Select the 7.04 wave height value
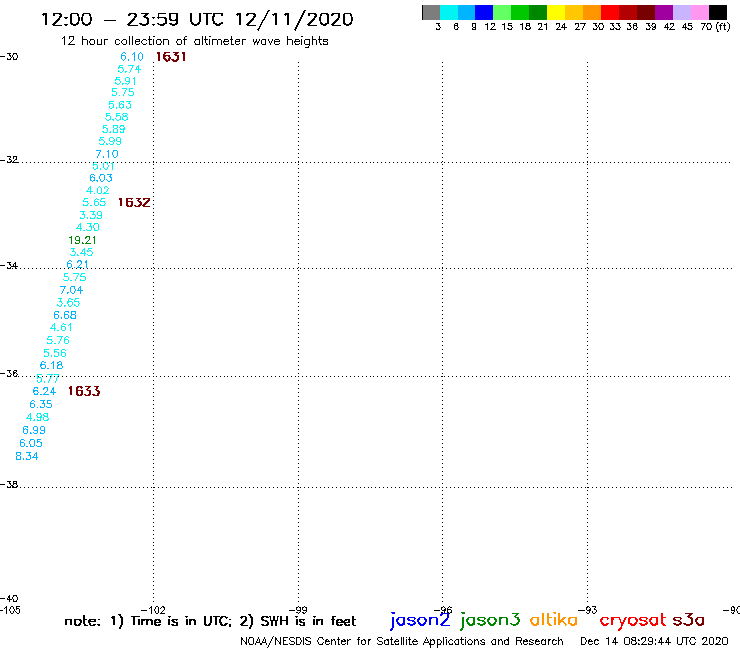740x650 pixels. [71, 290]
